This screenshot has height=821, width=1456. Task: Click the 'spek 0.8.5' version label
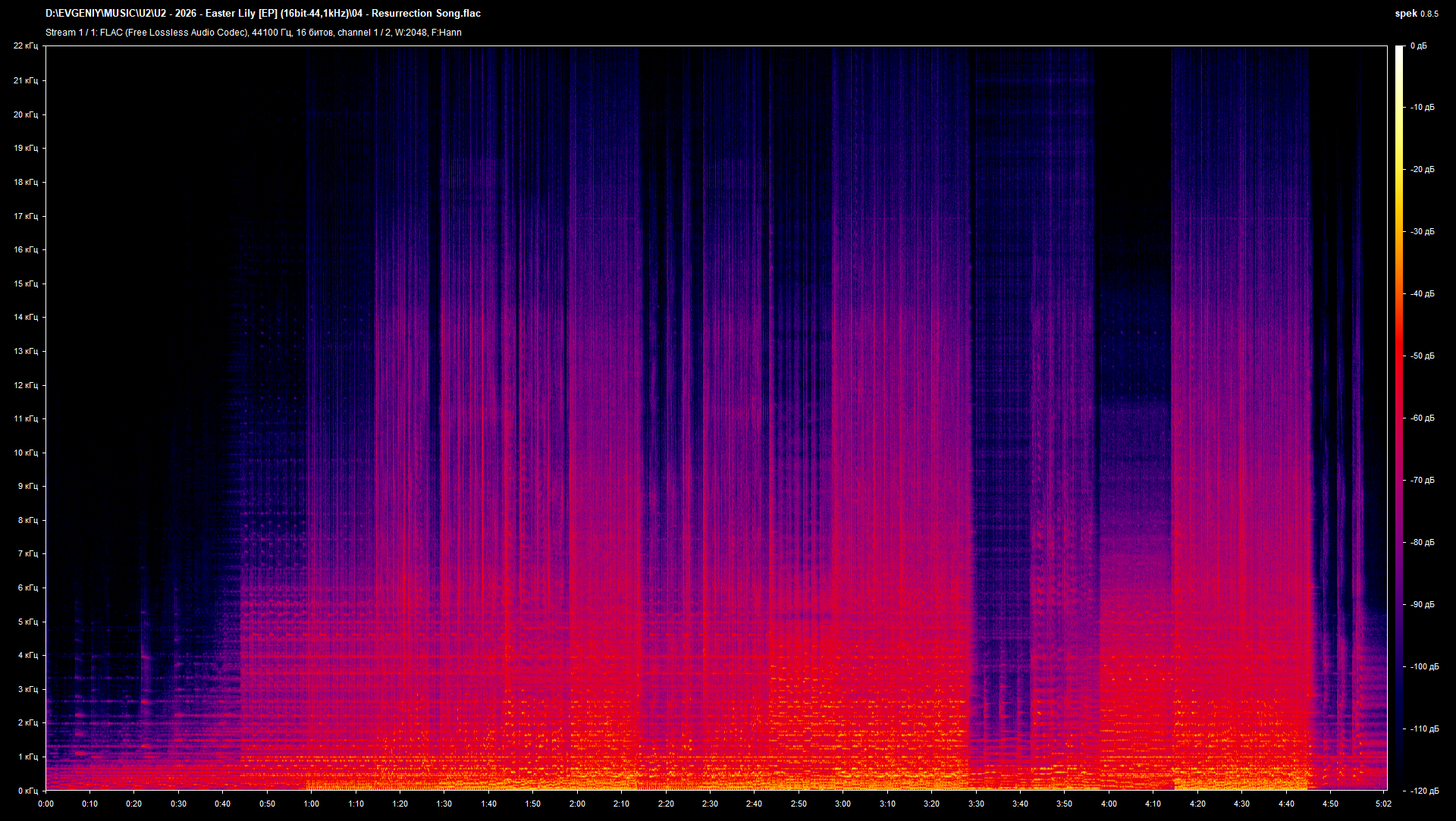click(1417, 14)
